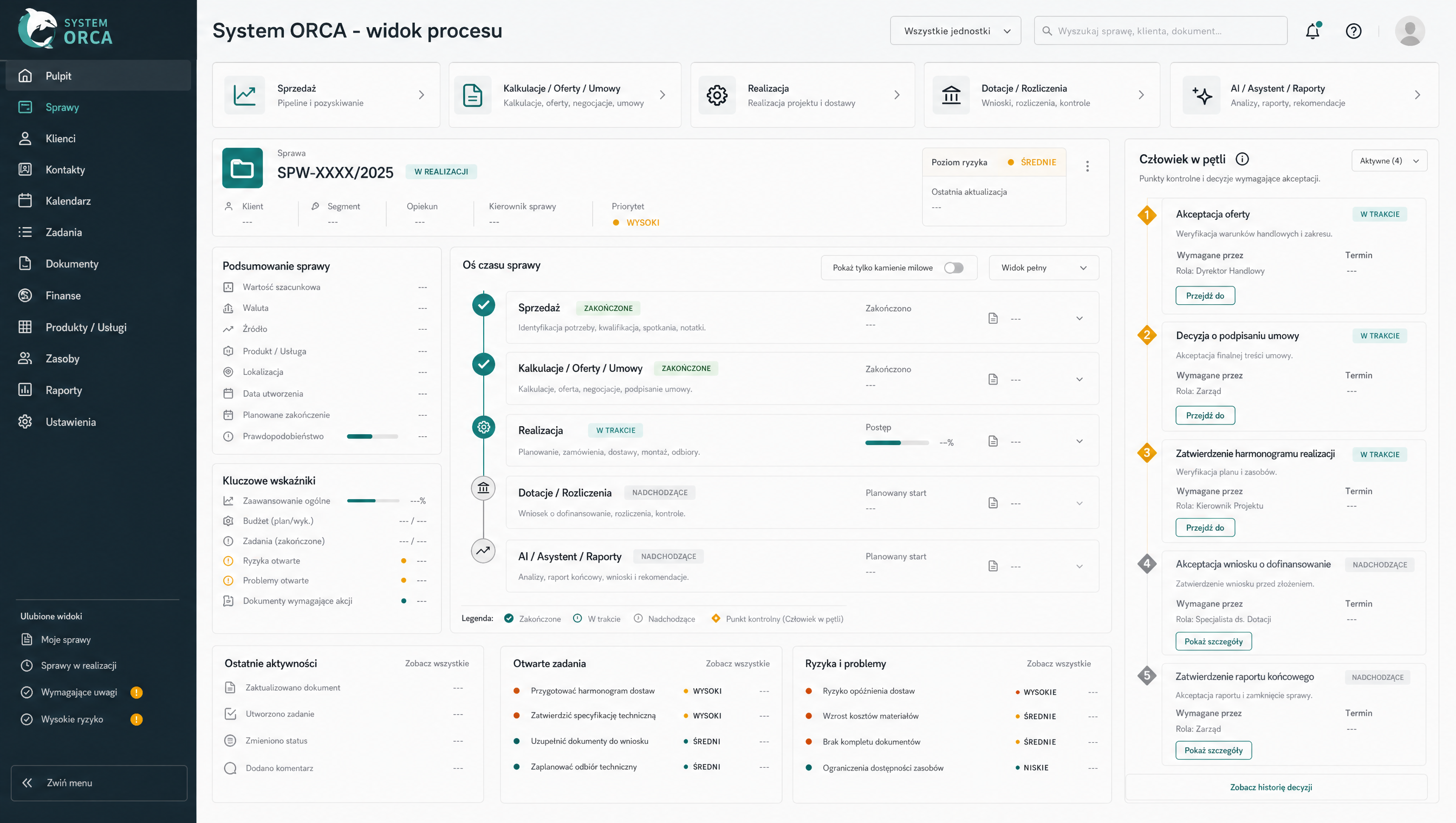
Task: Collapse sidebar with Zwiń menu
Action: tap(99, 783)
